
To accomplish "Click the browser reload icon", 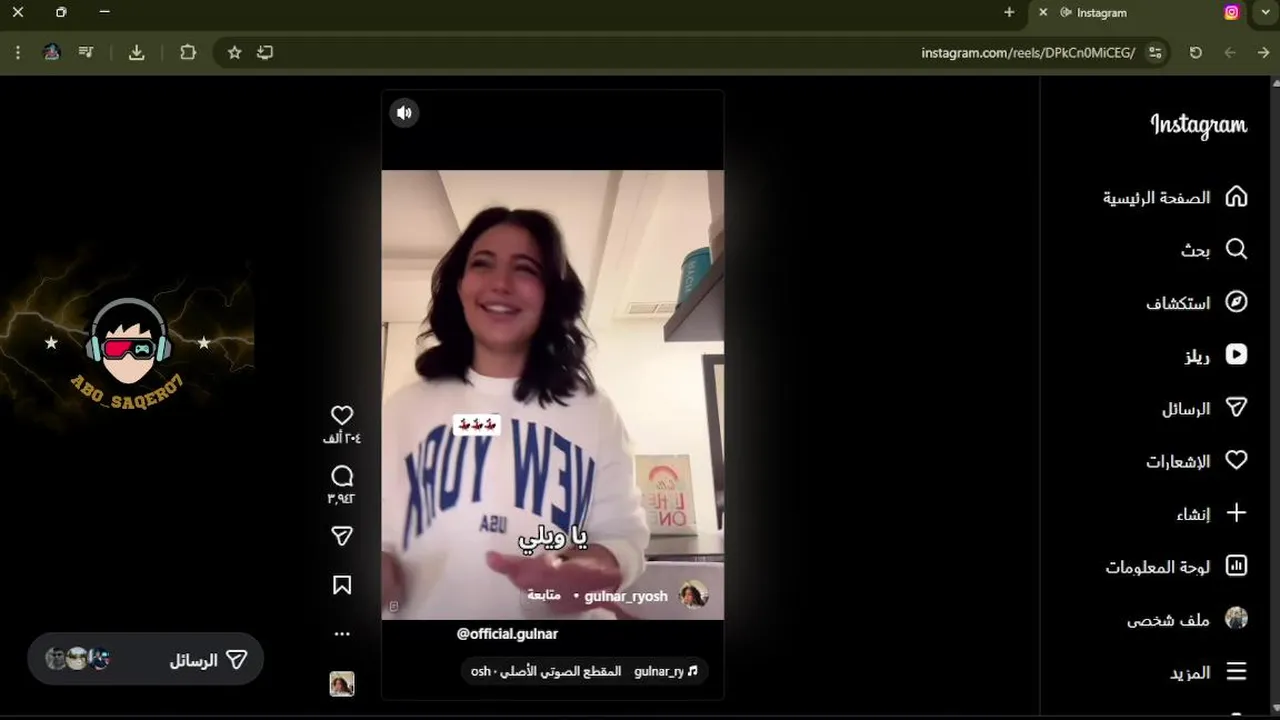I will 1195,53.
